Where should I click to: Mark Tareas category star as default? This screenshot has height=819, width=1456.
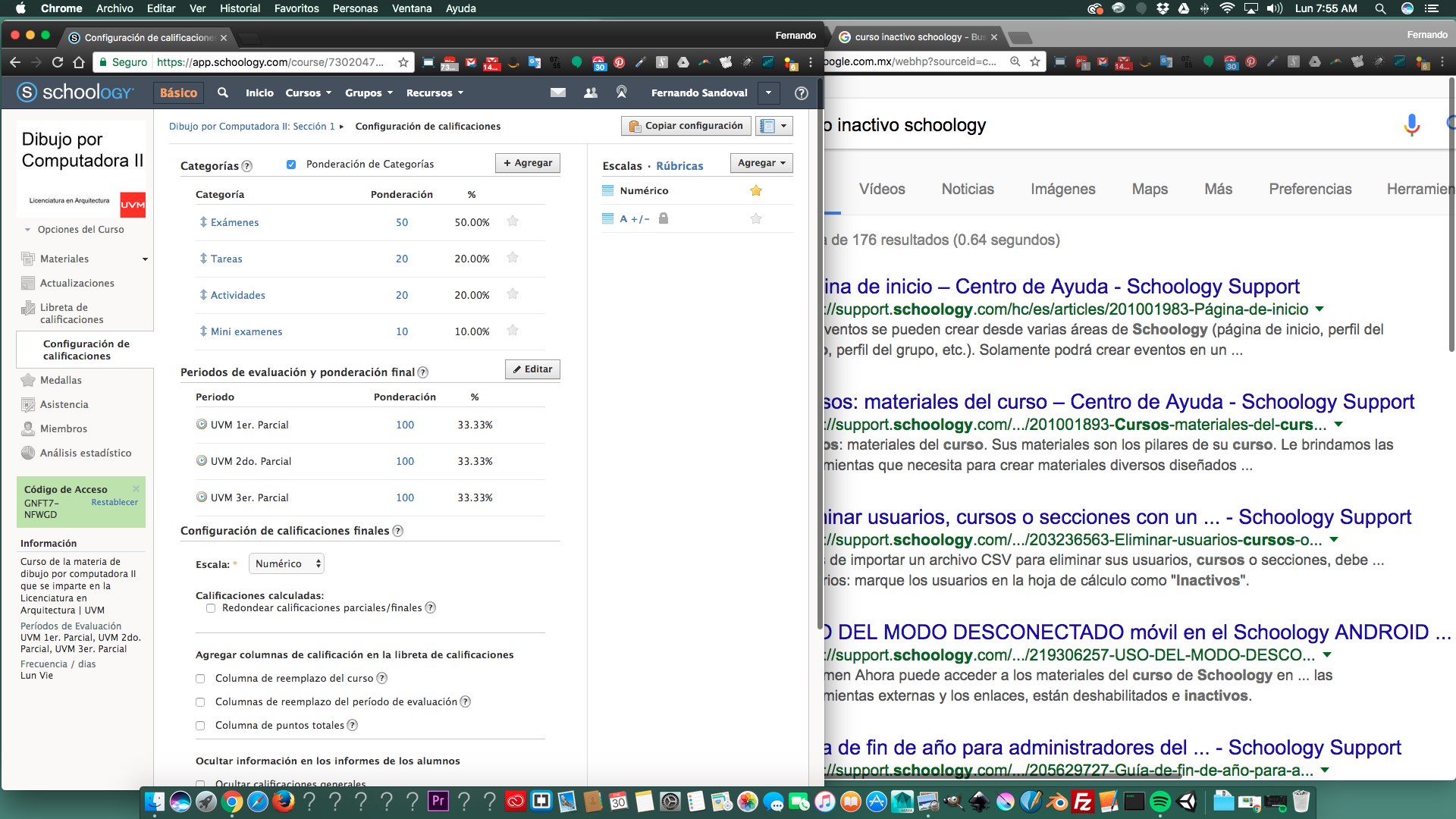[513, 258]
